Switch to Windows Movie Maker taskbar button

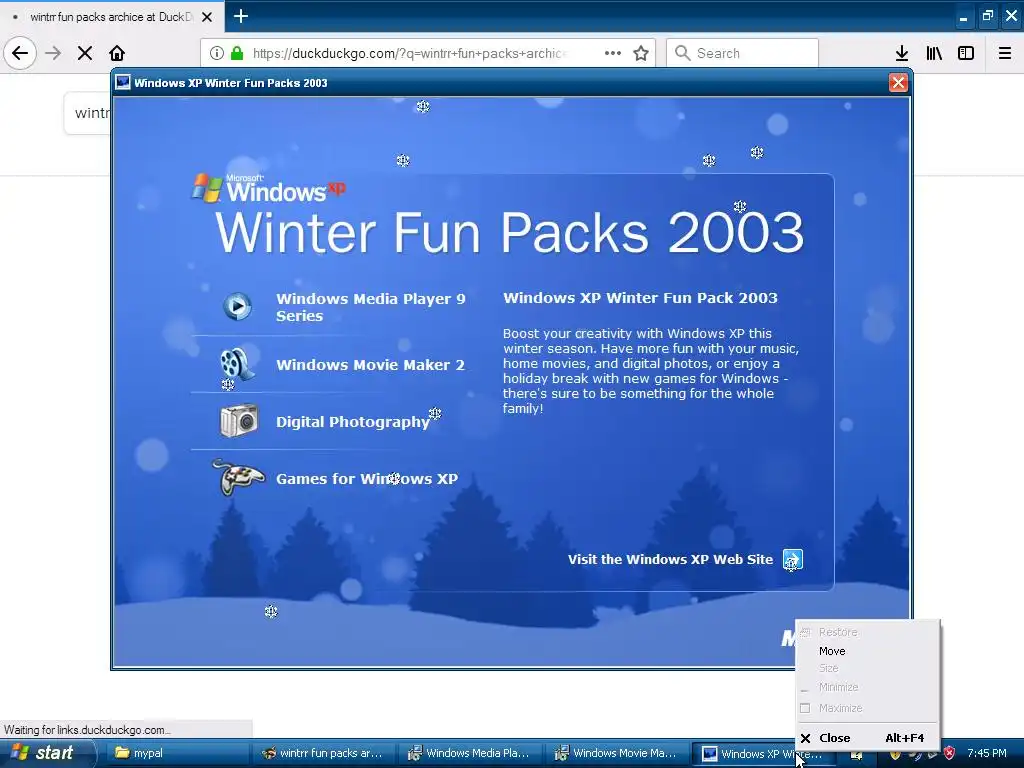(x=617, y=753)
